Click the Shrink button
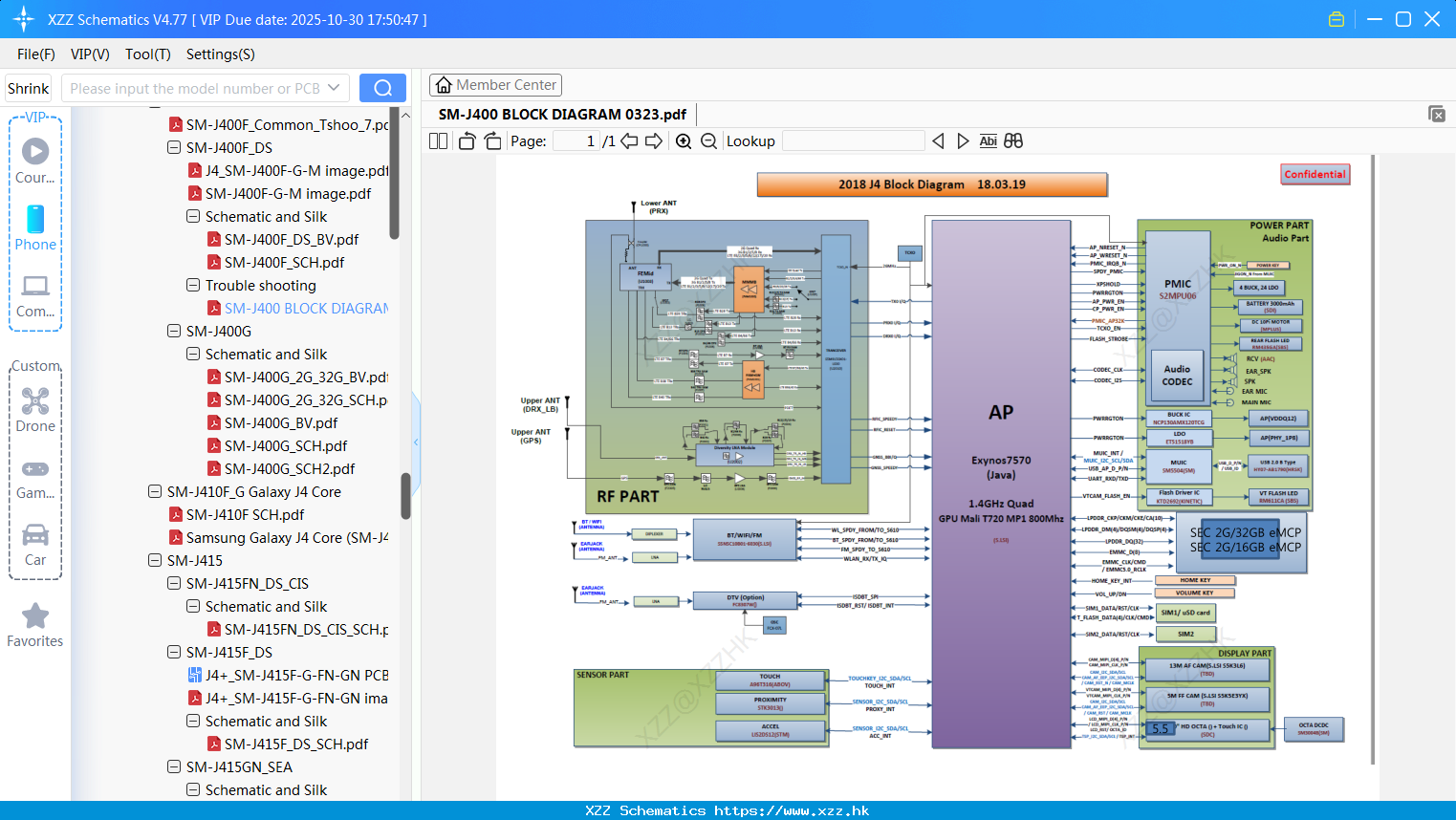 point(29,88)
